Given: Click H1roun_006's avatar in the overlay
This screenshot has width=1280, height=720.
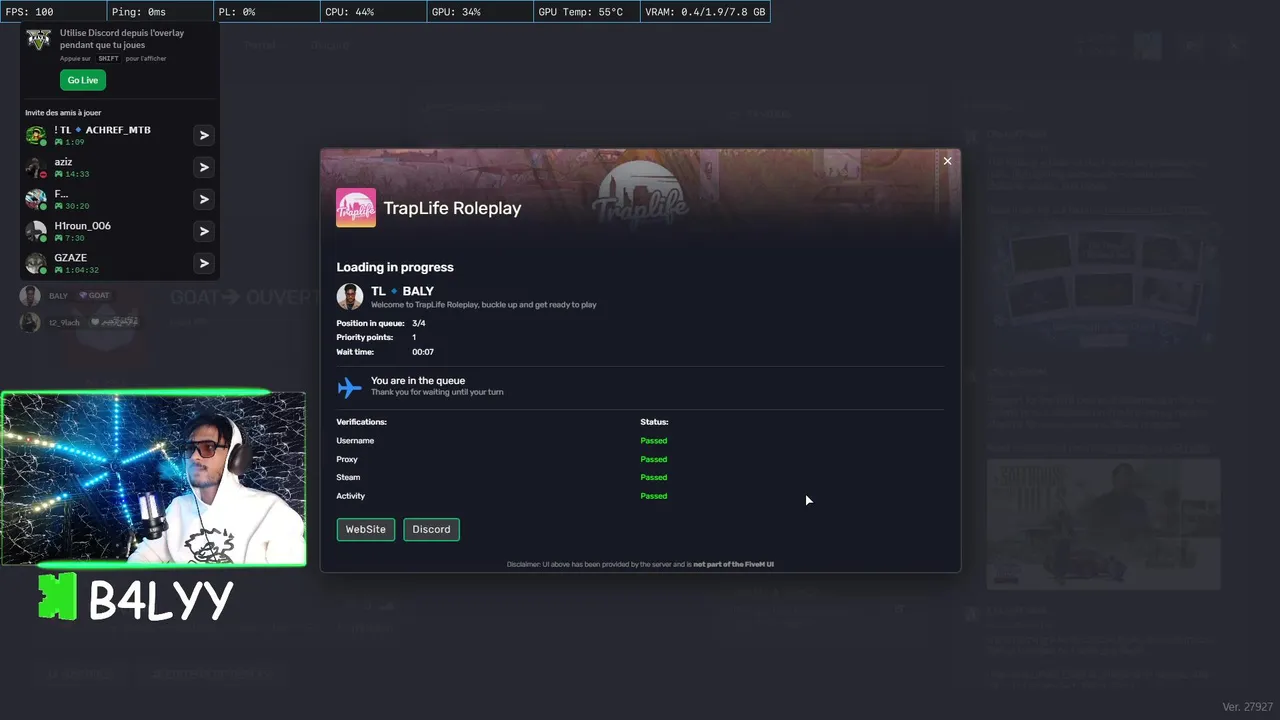Looking at the screenshot, I should point(36,231).
